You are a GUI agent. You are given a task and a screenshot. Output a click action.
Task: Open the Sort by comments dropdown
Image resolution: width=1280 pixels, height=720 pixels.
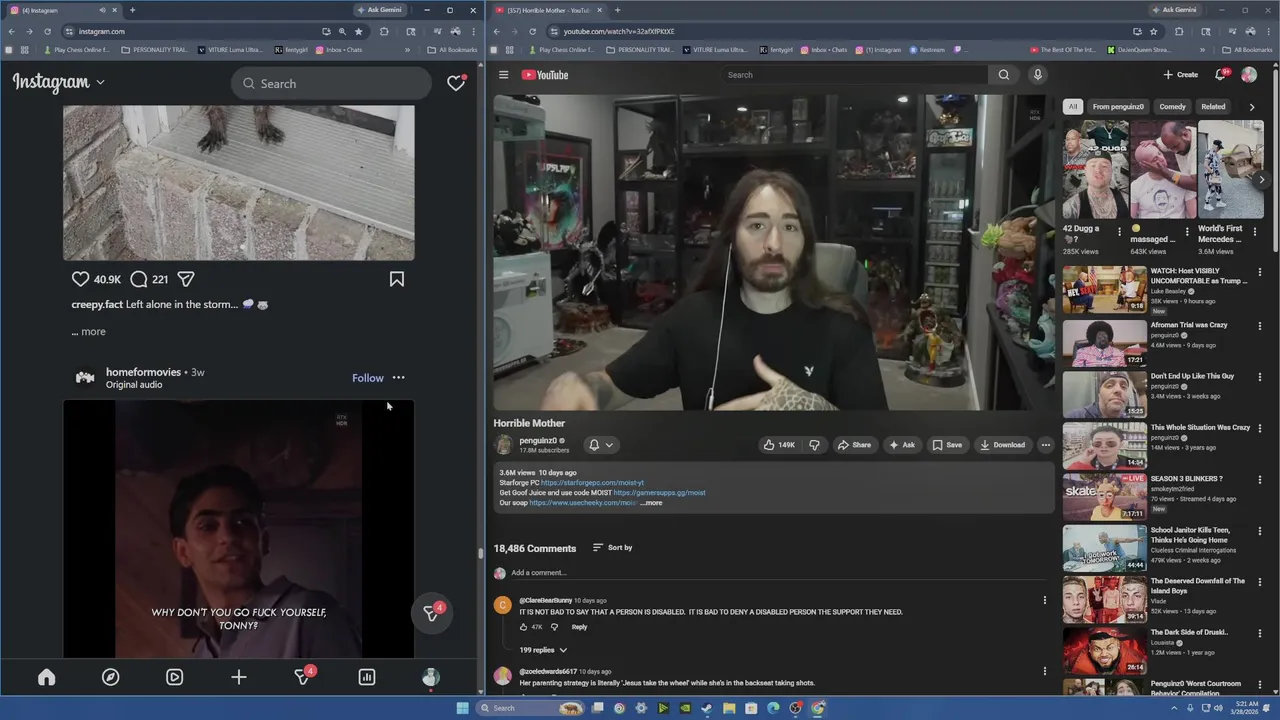(613, 548)
